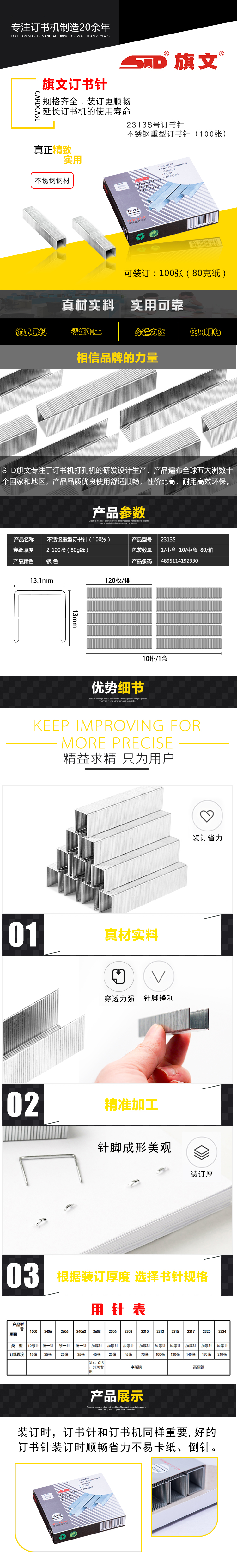Select the 精细加工 label

tap(86, 332)
